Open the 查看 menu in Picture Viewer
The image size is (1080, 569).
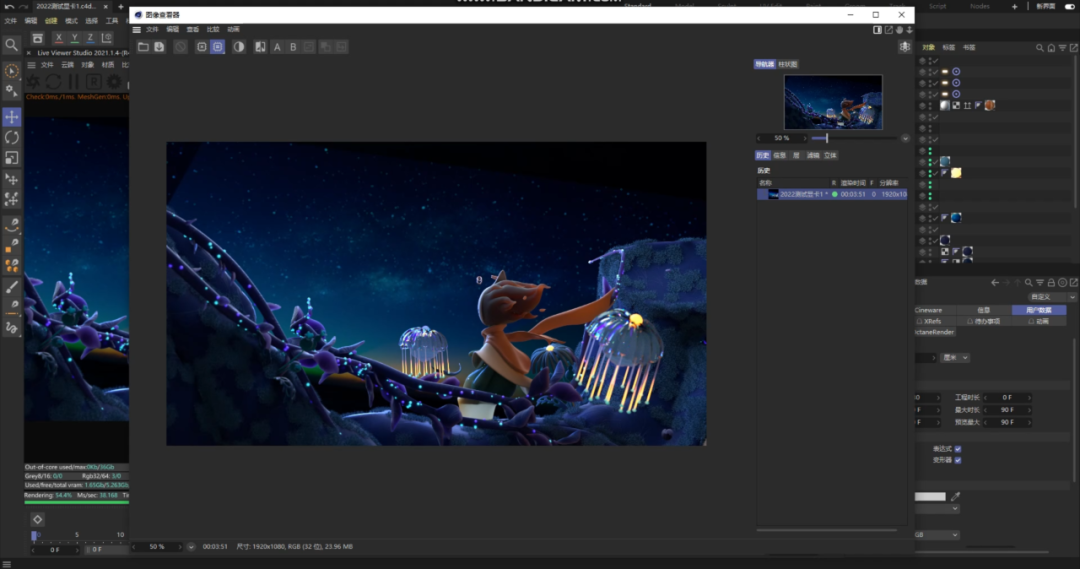coord(193,30)
